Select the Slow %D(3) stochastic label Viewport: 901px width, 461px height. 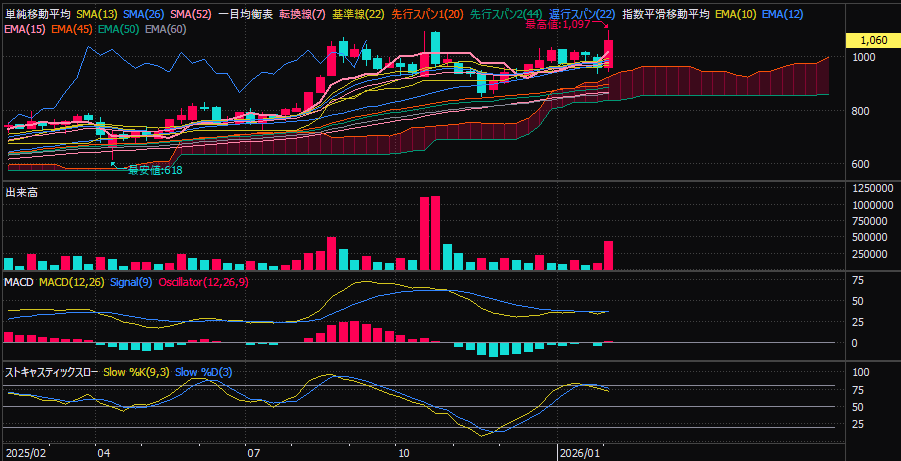203,372
